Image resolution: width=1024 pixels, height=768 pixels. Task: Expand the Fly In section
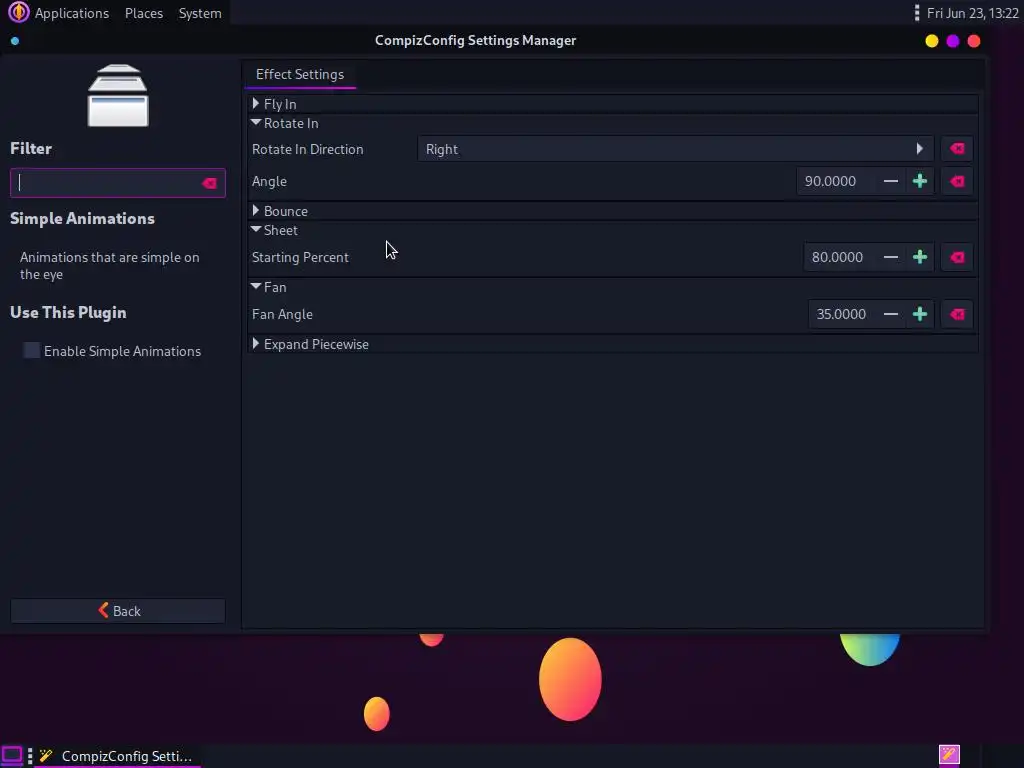coord(256,104)
